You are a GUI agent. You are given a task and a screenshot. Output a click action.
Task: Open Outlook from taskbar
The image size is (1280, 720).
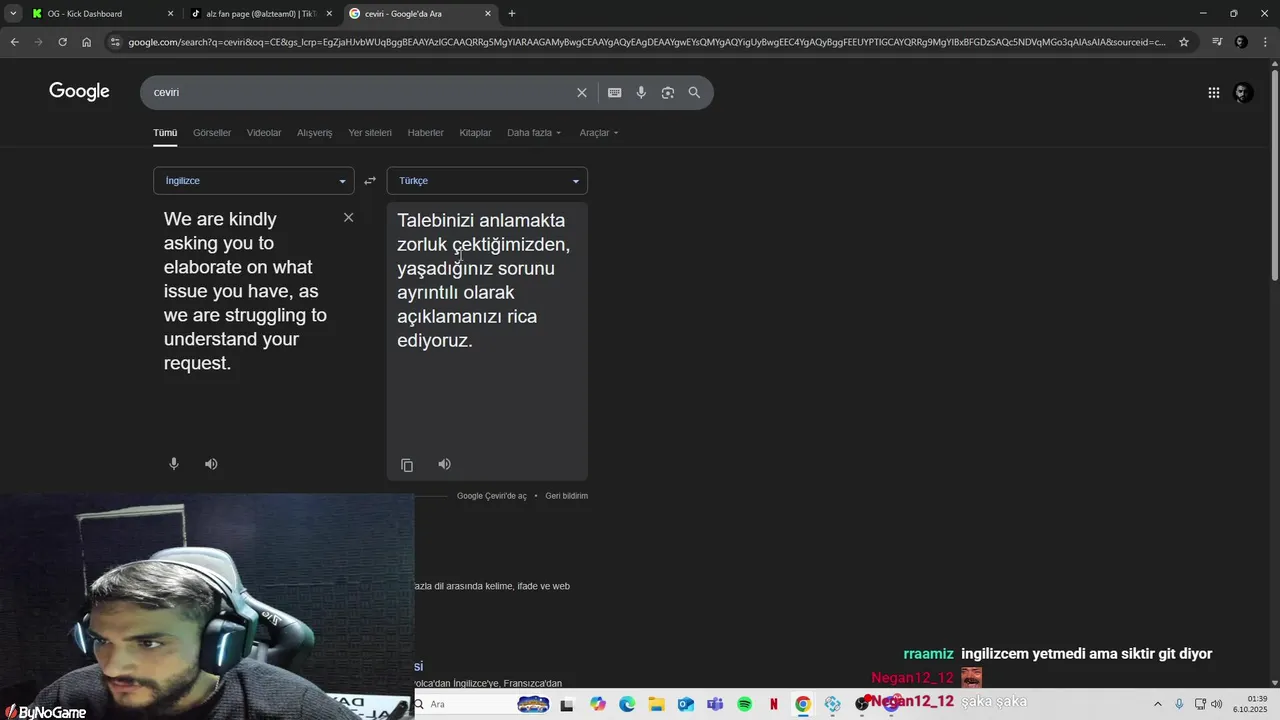[x=686, y=704]
